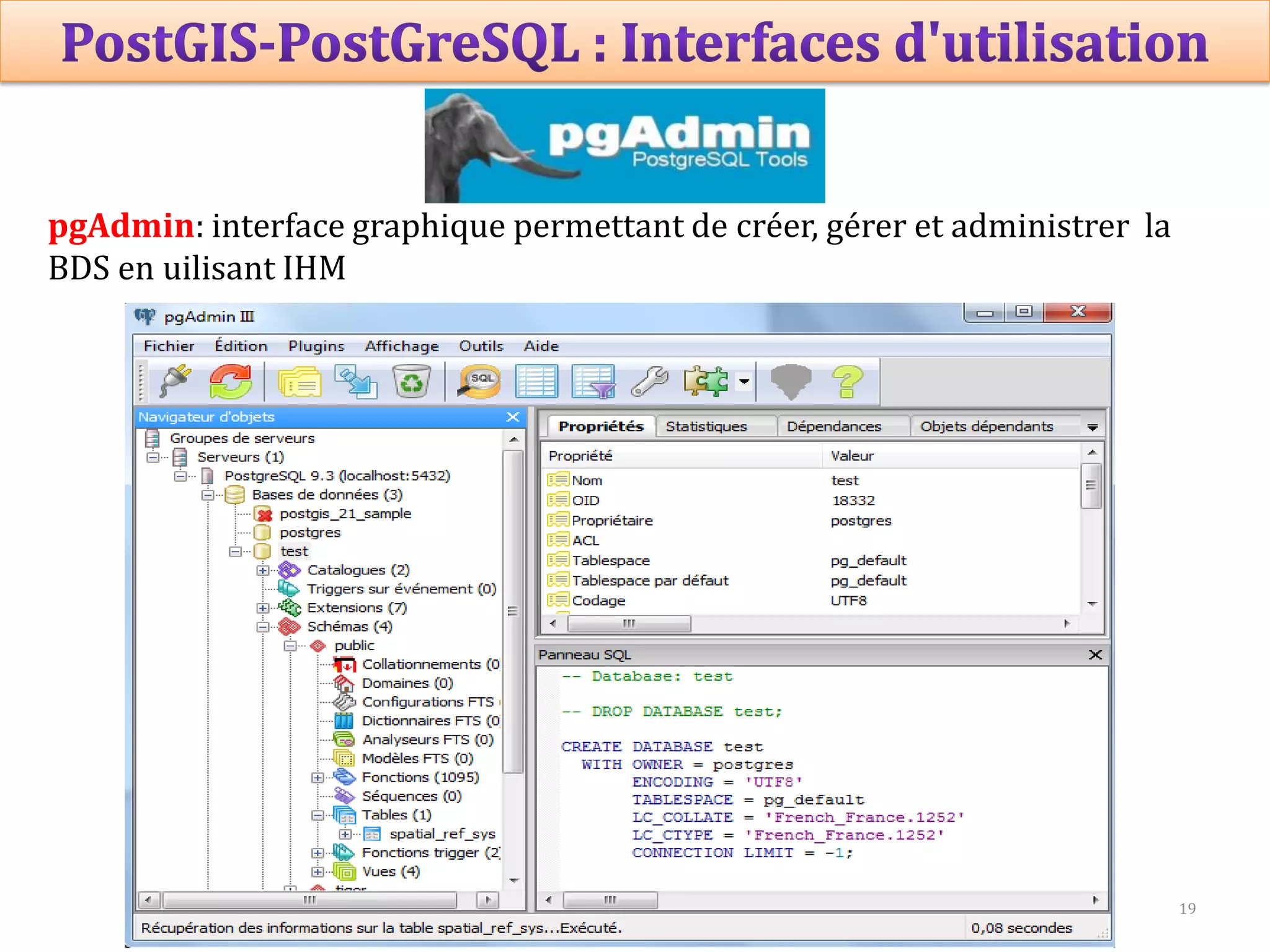Viewport: 1270px width, 952px height.
Task: Close the Panneau SQL pane
Action: pyautogui.click(x=1095, y=654)
